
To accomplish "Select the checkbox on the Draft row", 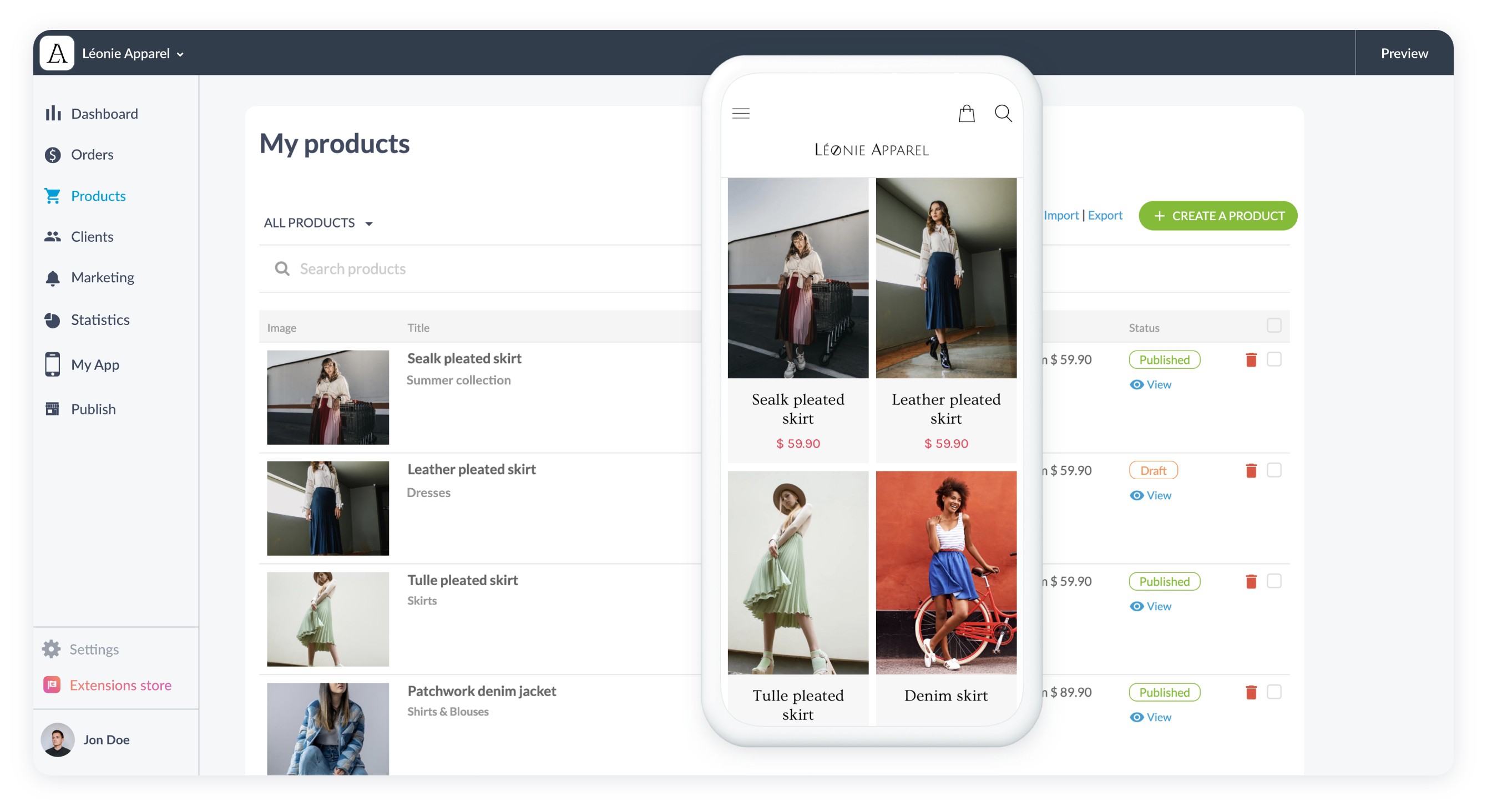I will 1275,470.
